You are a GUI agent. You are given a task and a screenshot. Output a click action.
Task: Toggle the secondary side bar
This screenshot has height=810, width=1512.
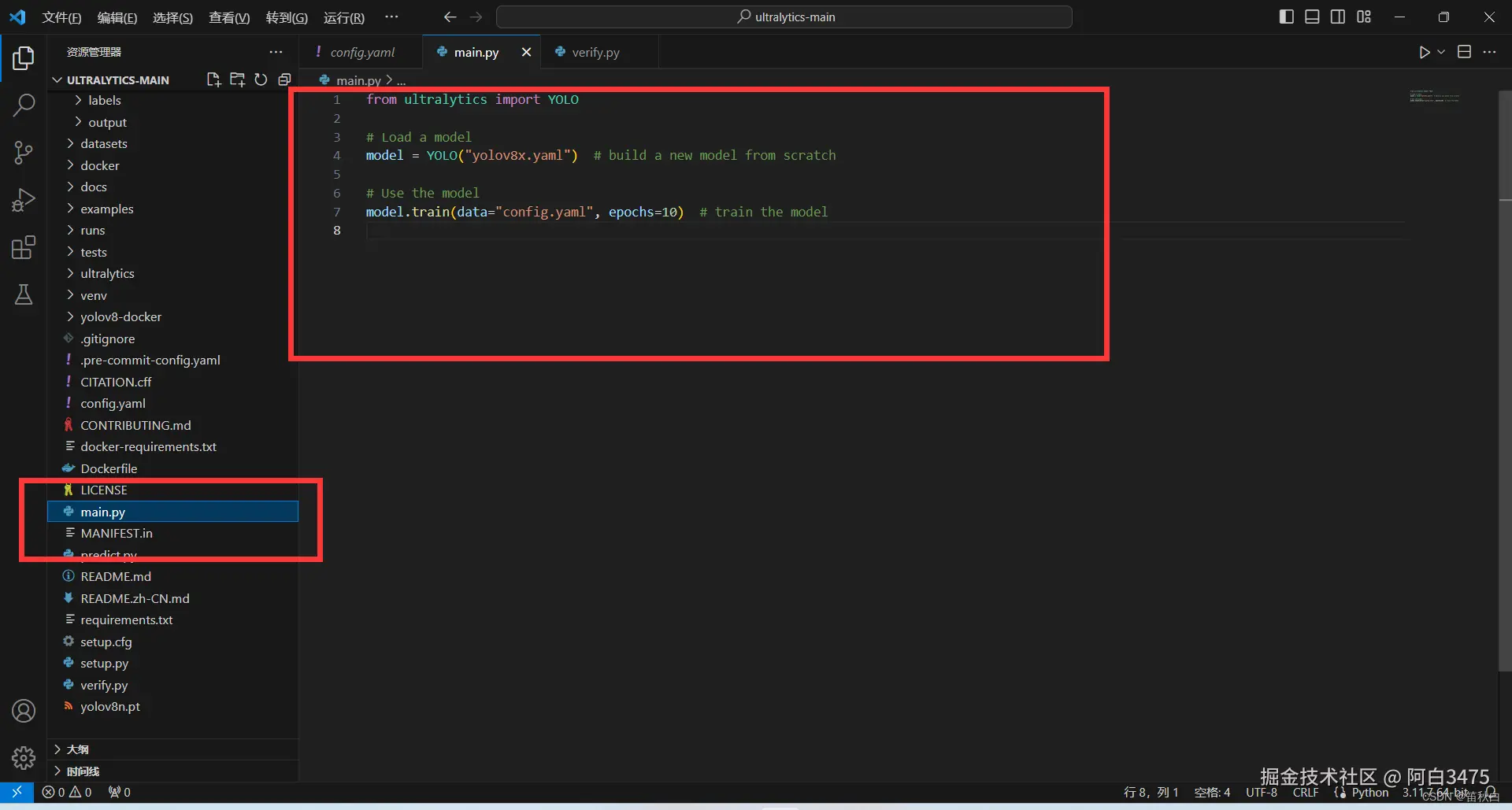1338,17
